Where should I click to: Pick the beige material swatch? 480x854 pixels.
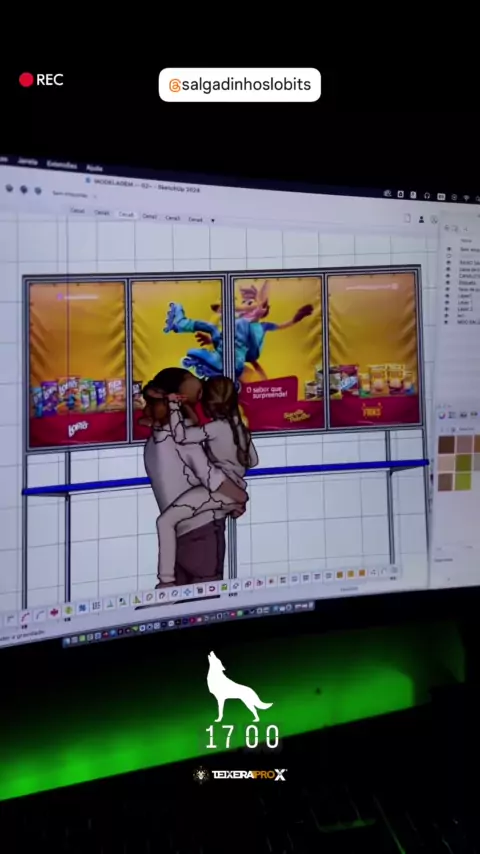coord(446,463)
